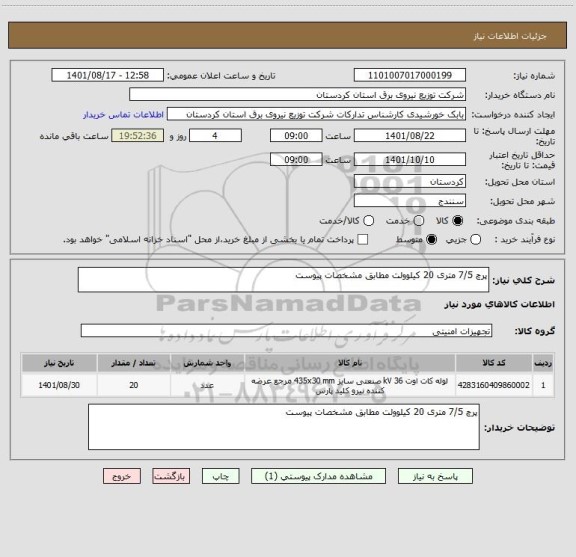Click the product name cell لوله کات اوت
This screenshot has height=557, width=576.
click(x=350, y=385)
